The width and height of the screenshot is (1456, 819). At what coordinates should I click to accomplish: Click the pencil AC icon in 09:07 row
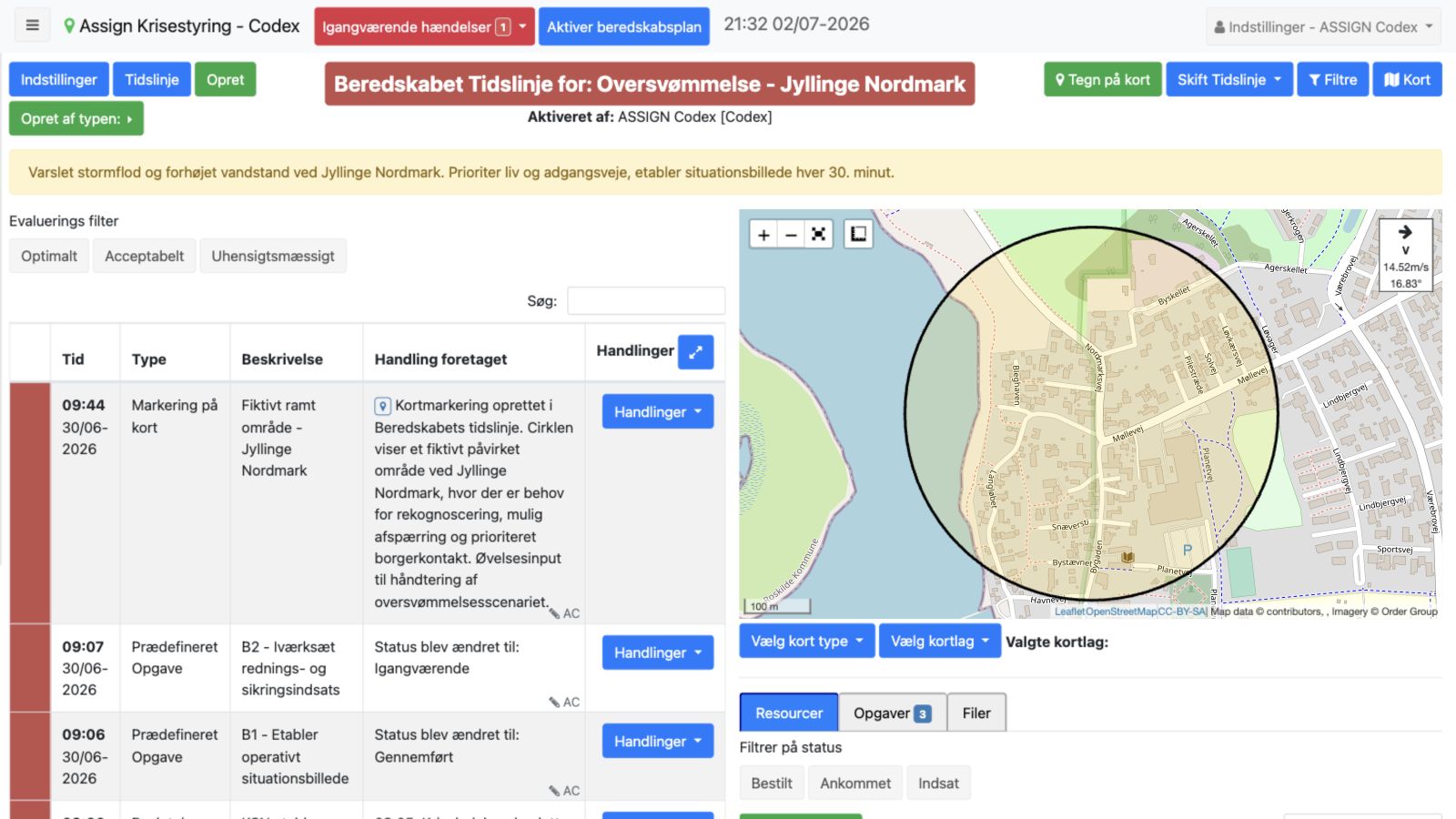(x=564, y=702)
